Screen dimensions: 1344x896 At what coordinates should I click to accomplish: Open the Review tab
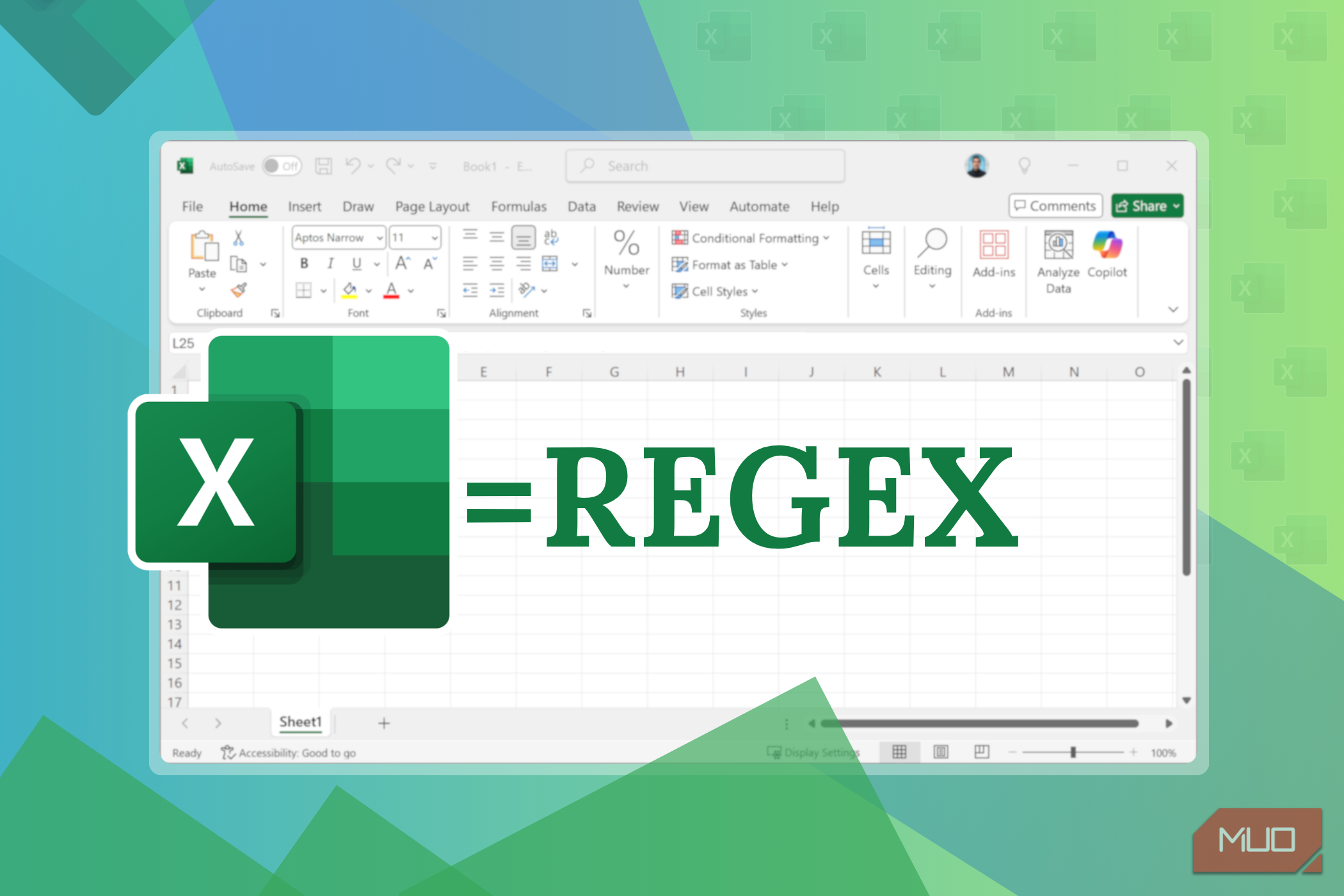pos(638,207)
